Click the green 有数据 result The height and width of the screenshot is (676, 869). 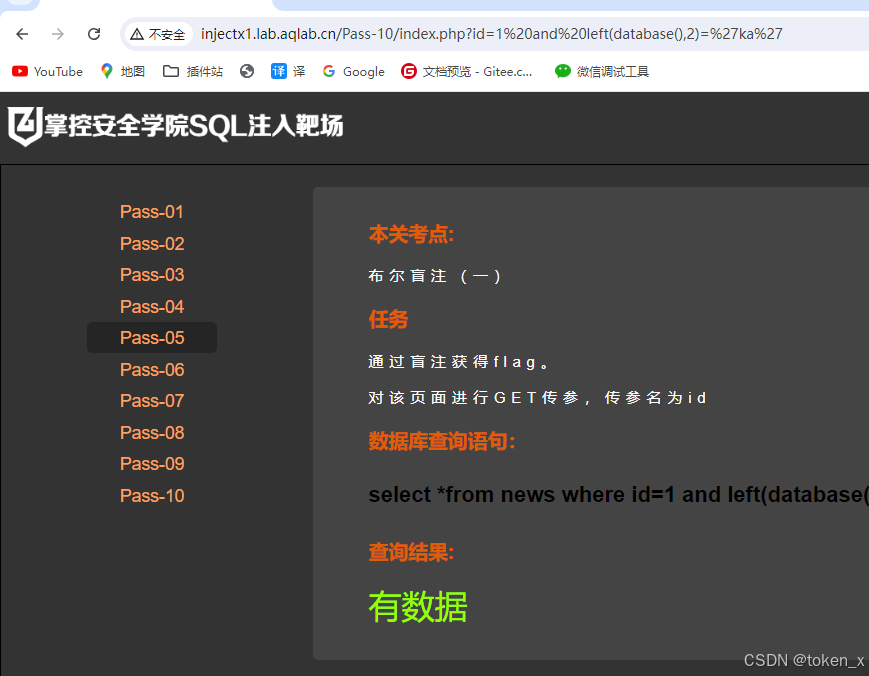pos(418,607)
